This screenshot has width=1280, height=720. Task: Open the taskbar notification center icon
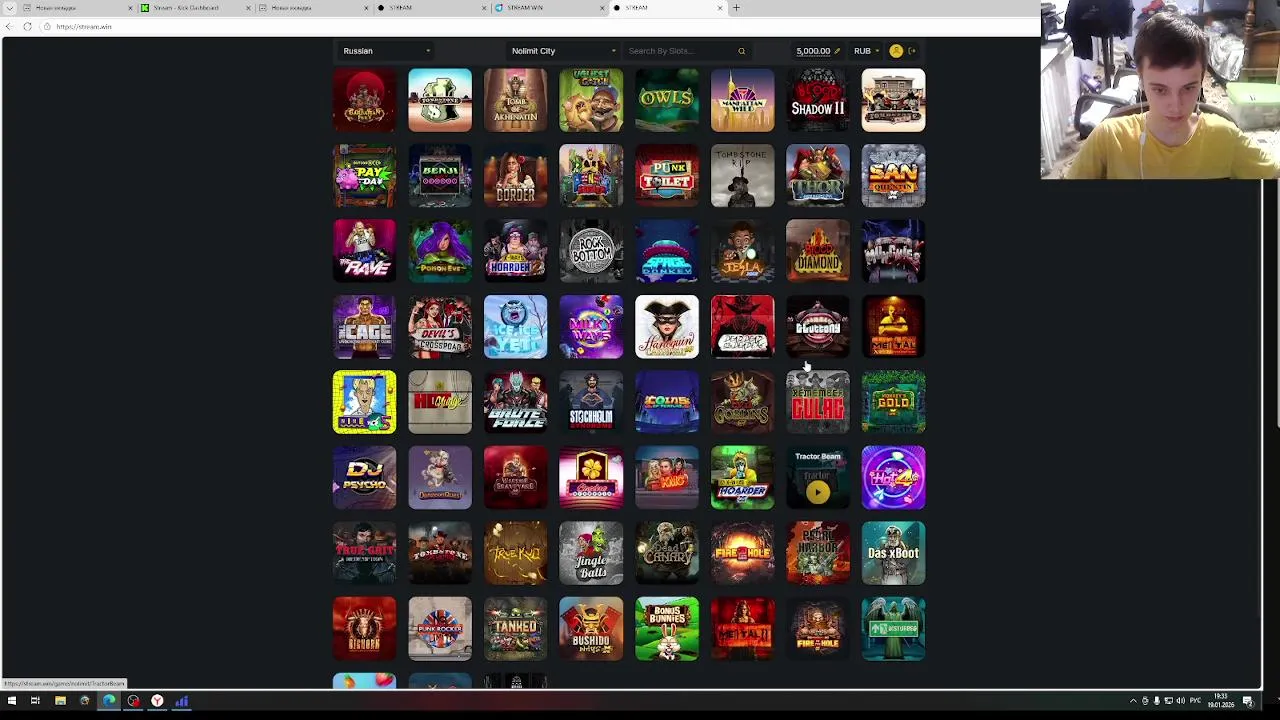1248,701
